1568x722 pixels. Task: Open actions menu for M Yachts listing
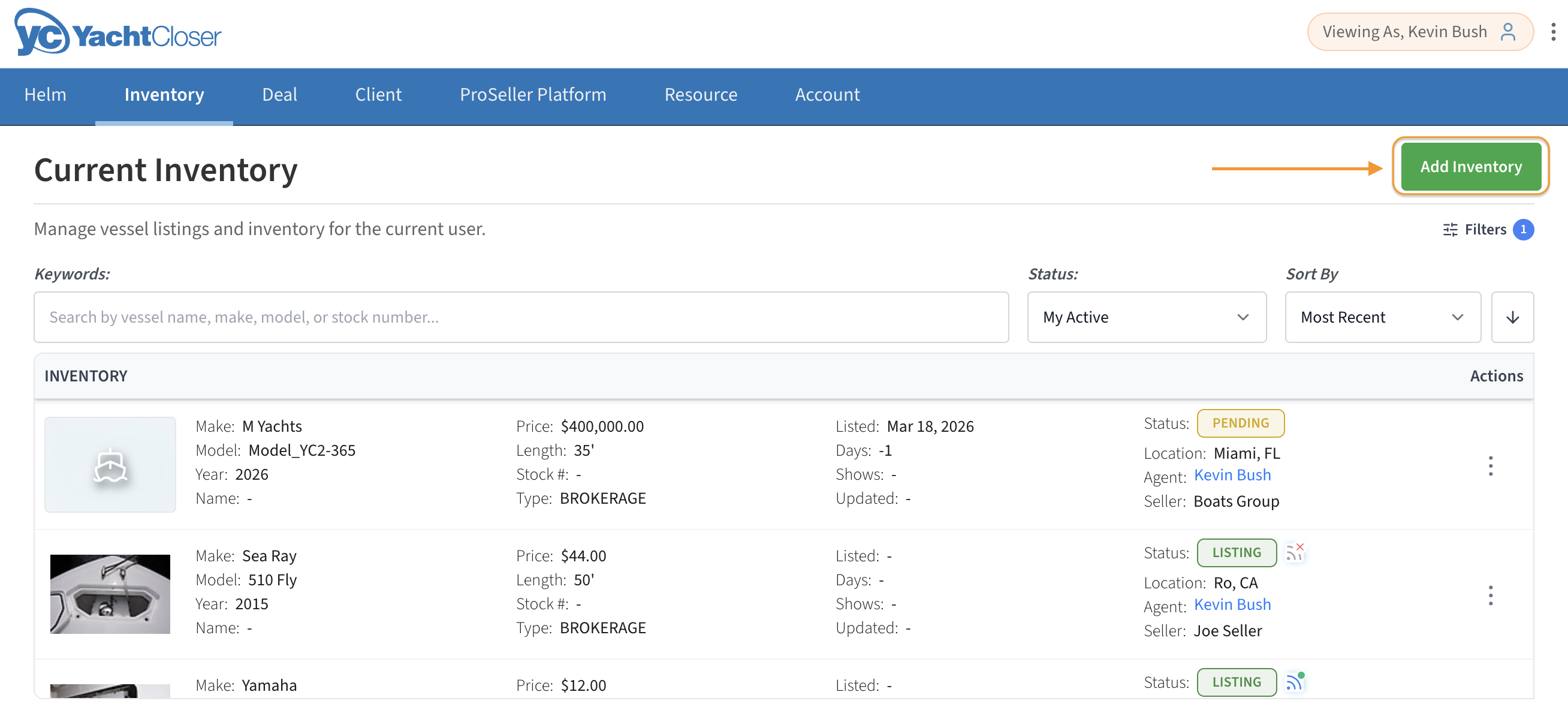[x=1490, y=466]
